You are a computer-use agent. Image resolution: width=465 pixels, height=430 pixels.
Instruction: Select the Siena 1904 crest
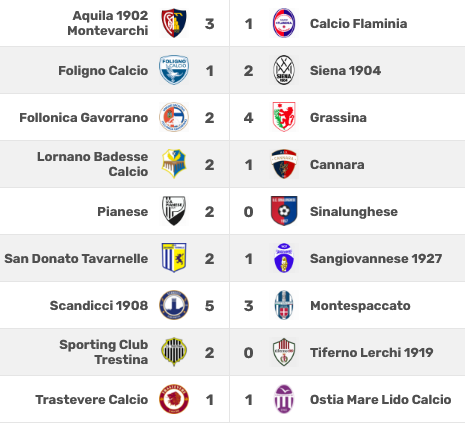point(284,70)
